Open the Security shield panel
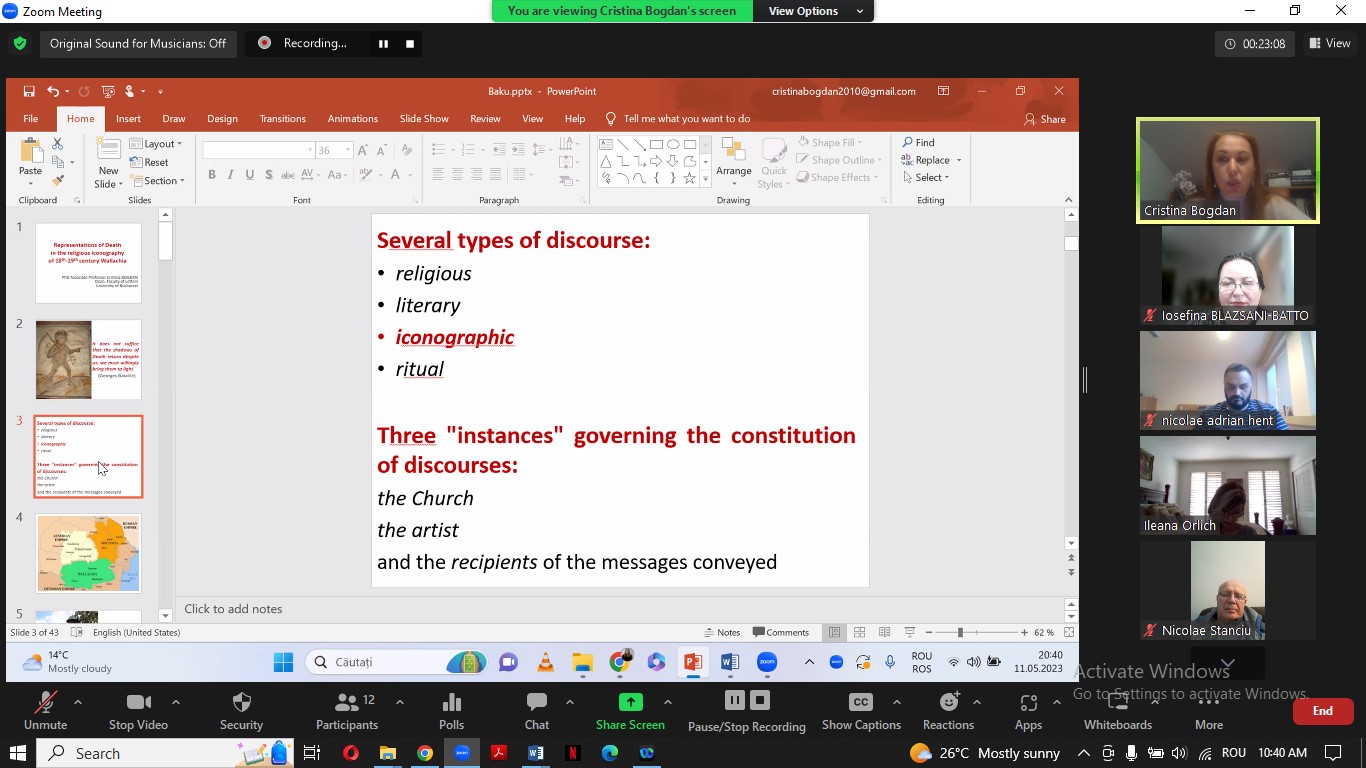Image resolution: width=1366 pixels, height=768 pixels. coord(241,702)
